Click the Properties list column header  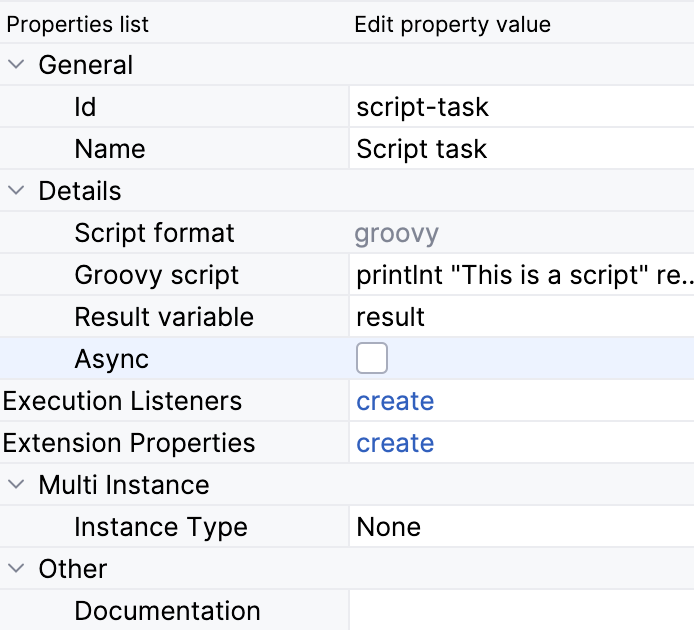78,24
